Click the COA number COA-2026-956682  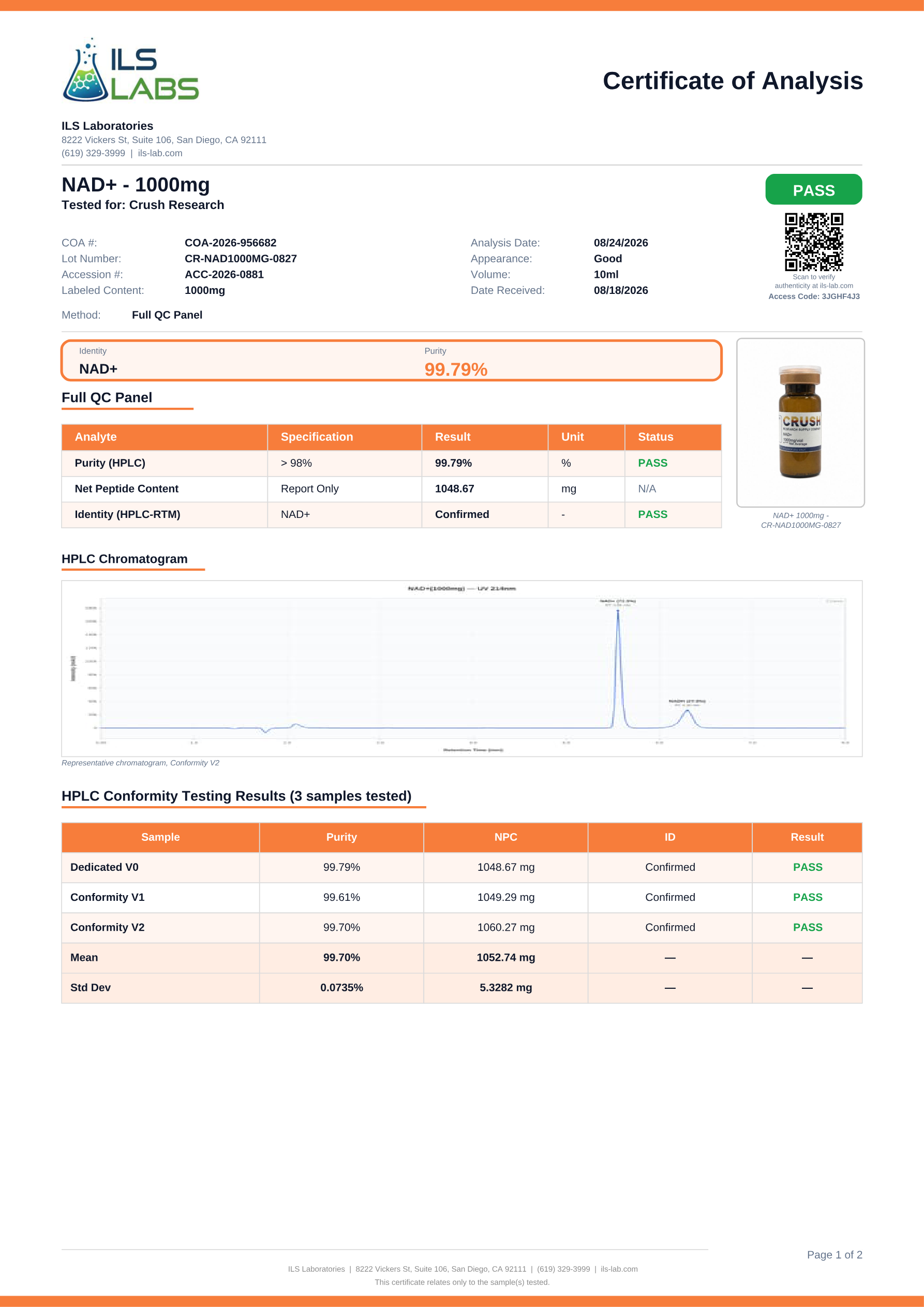(x=231, y=243)
